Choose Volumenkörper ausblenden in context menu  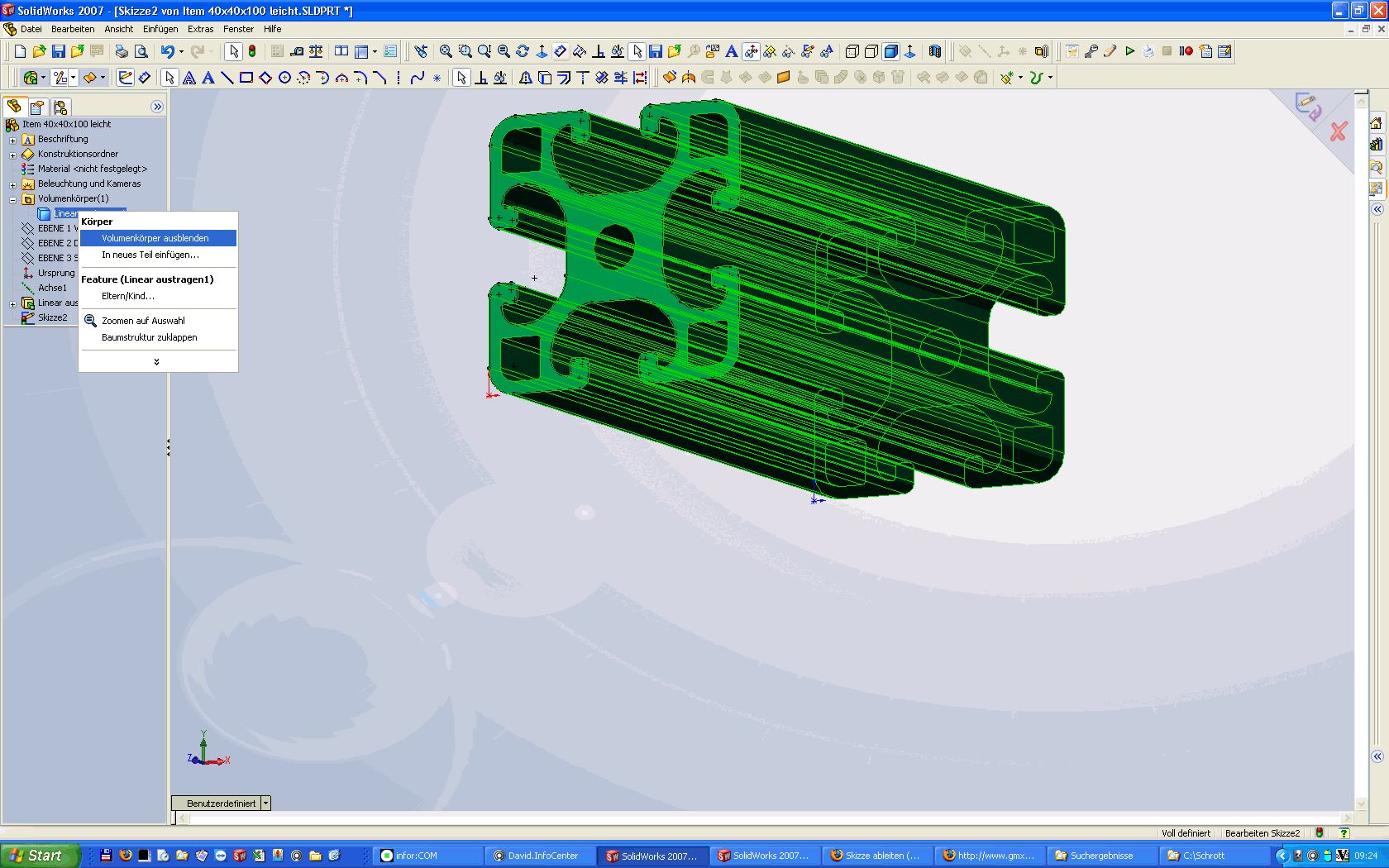point(158,238)
